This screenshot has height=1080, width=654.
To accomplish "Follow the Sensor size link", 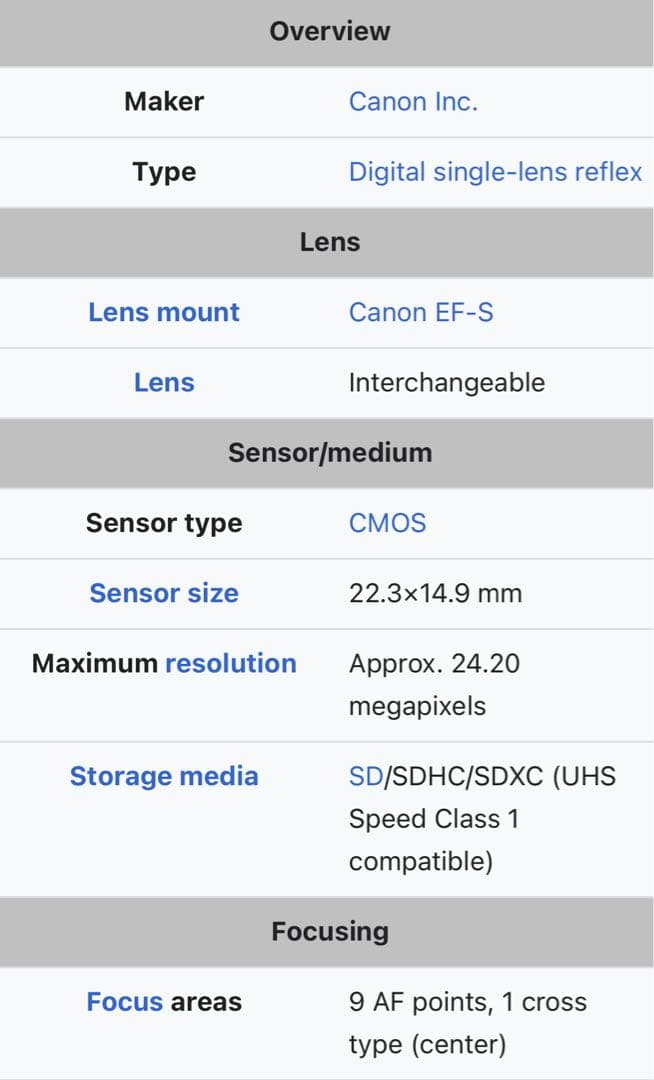I will click(x=164, y=593).
